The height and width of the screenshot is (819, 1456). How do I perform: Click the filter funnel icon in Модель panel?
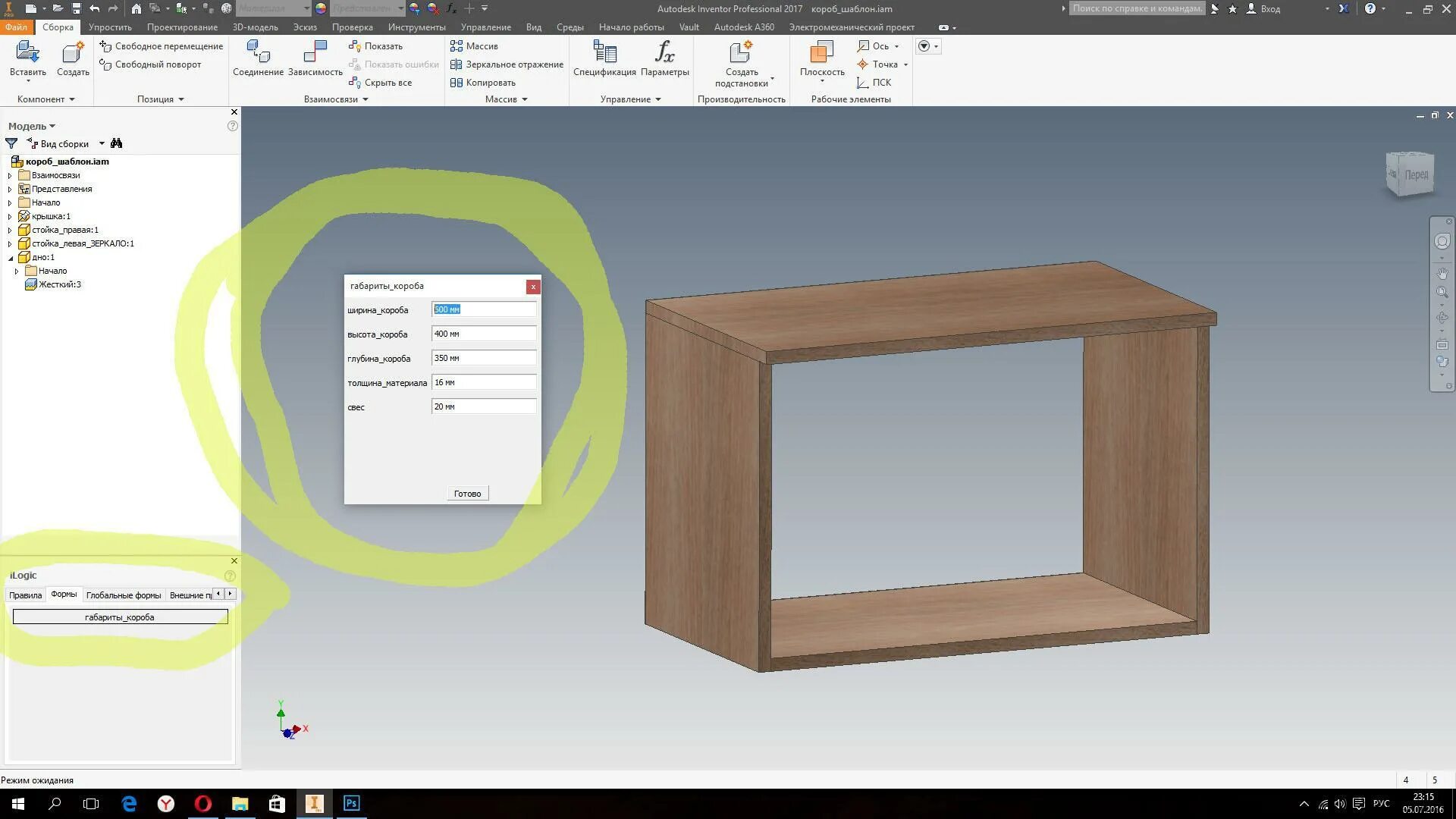pyautogui.click(x=11, y=143)
